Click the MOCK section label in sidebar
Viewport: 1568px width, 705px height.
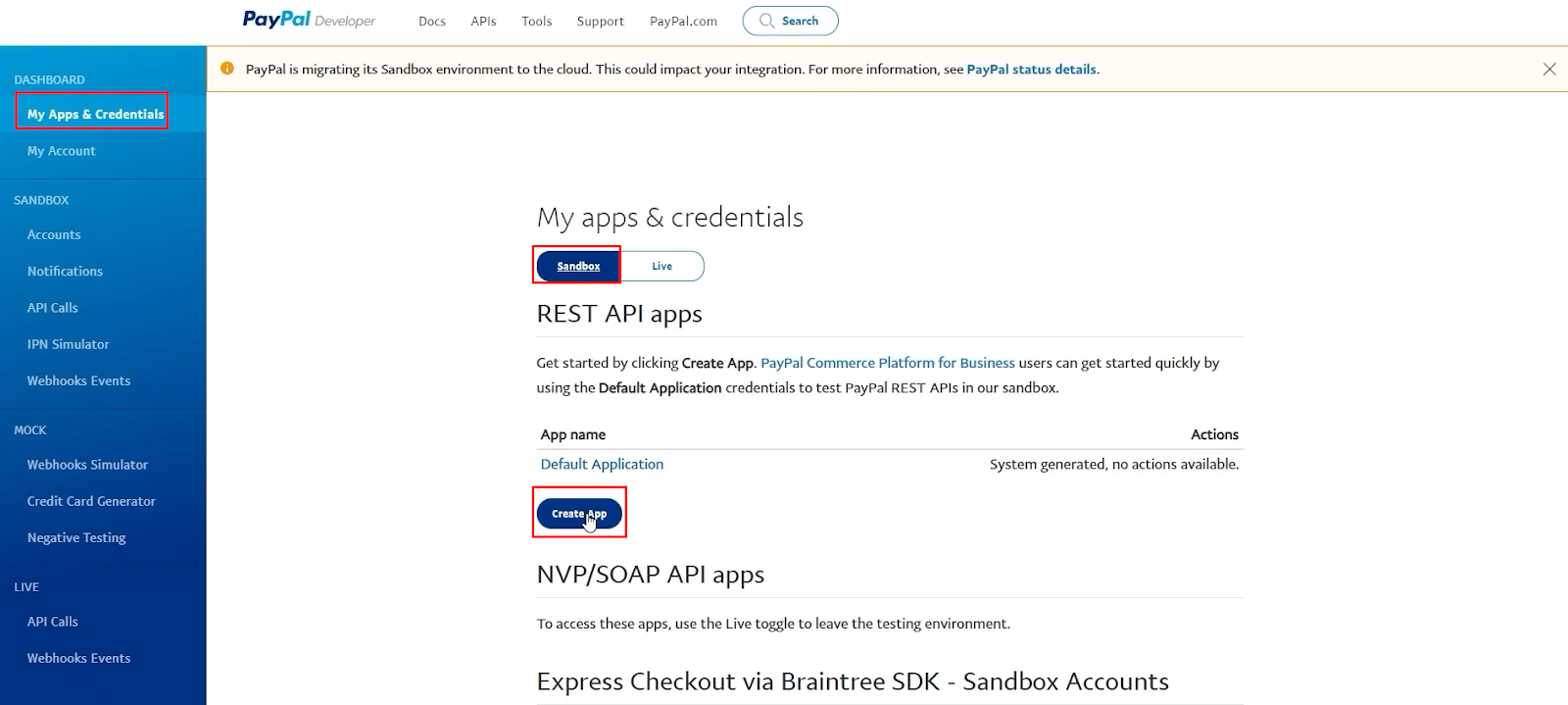30,430
